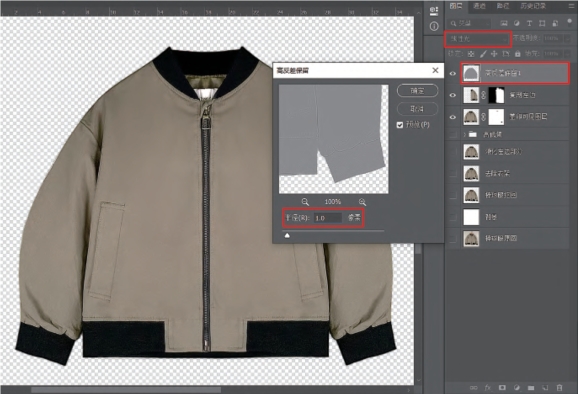Open the Opacity value dropdown arrow

pos(567,38)
